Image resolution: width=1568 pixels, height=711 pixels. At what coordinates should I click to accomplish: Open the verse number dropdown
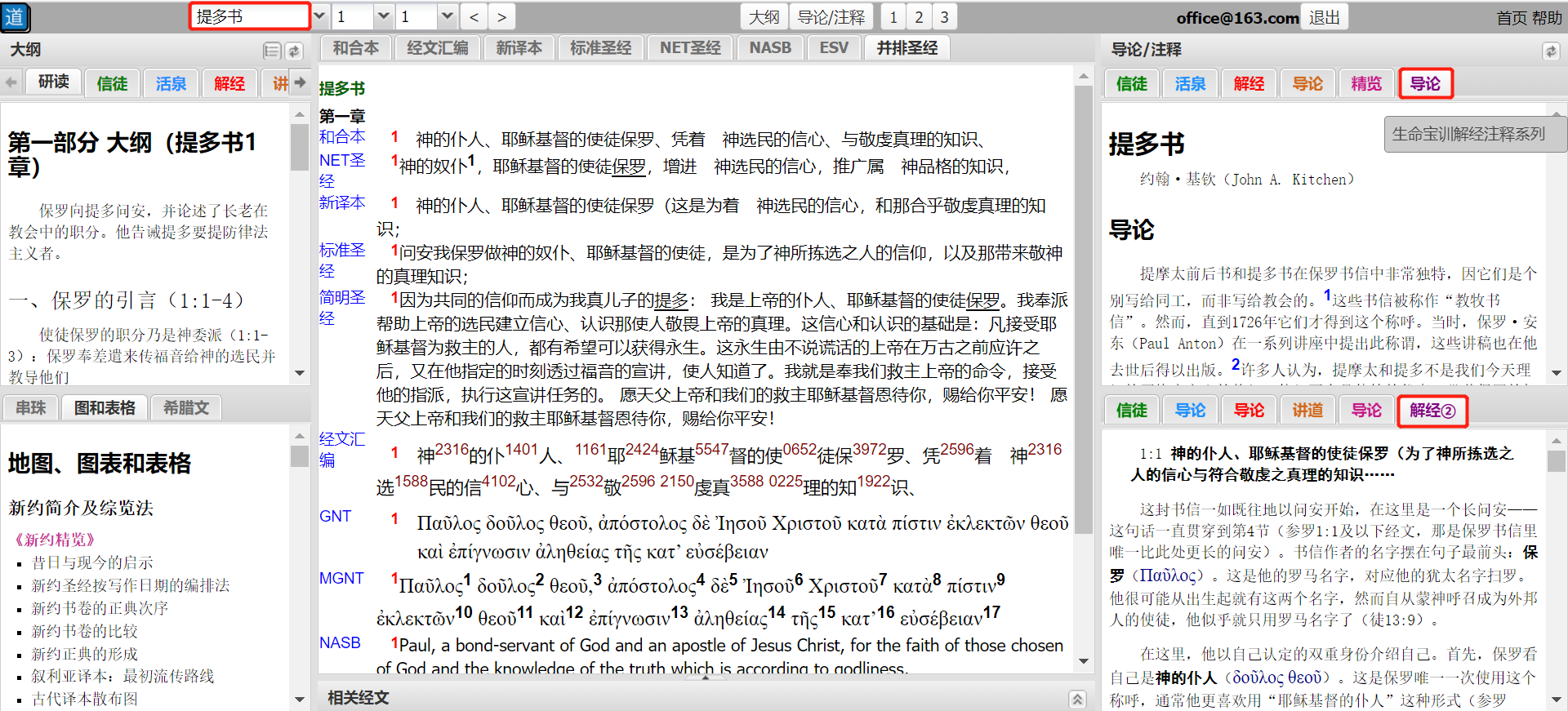tap(447, 16)
